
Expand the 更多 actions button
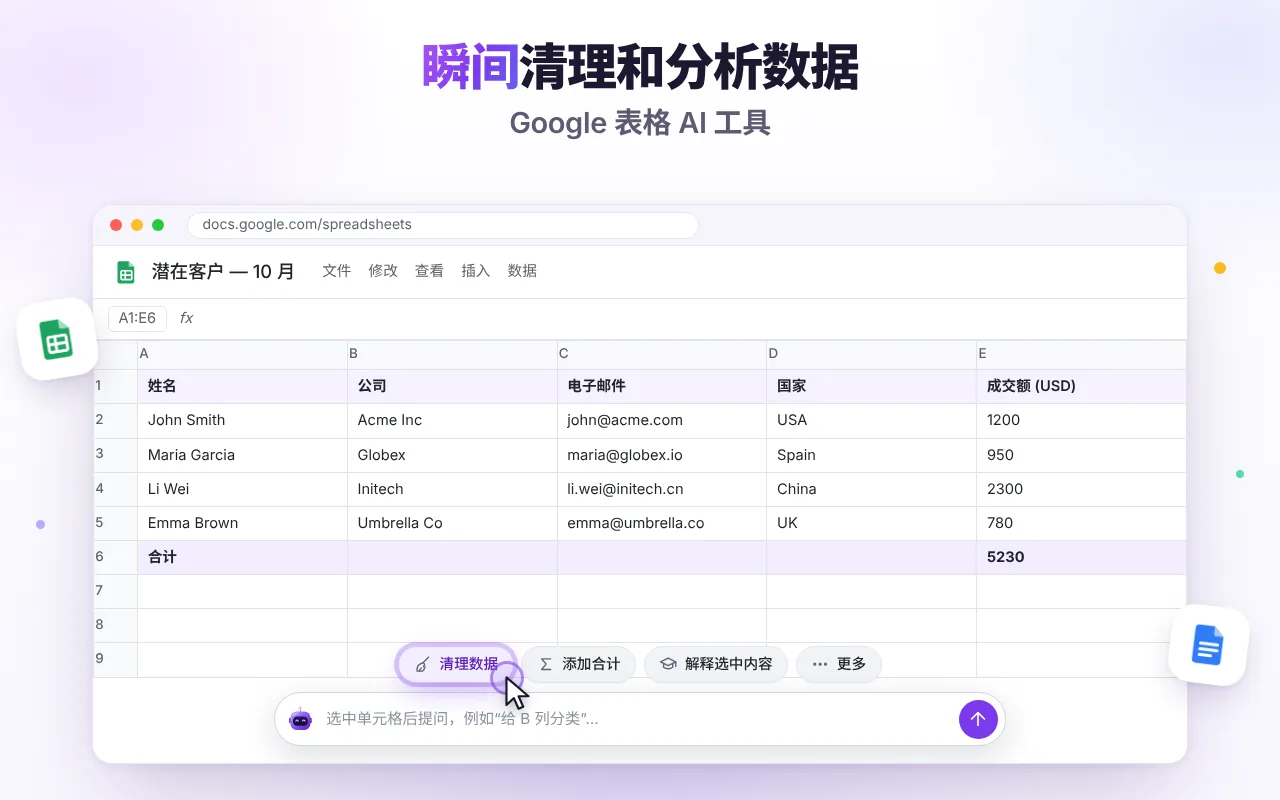[838, 664]
